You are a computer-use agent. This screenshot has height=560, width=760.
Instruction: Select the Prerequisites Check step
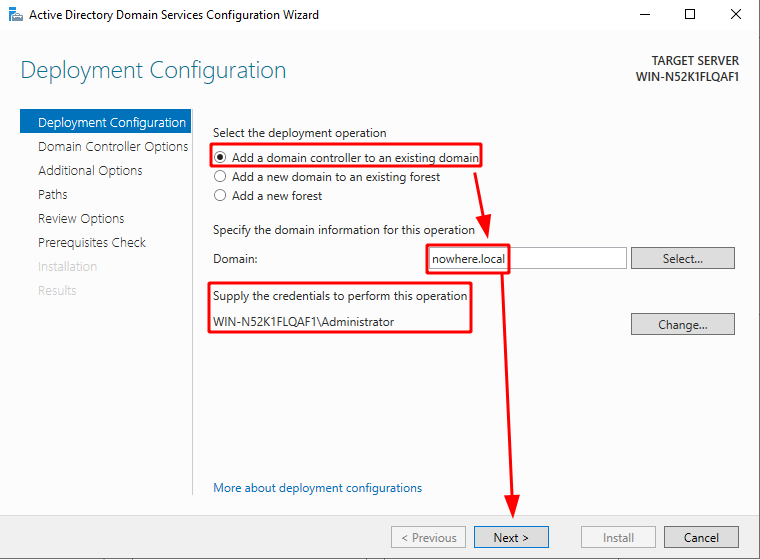[92, 242]
